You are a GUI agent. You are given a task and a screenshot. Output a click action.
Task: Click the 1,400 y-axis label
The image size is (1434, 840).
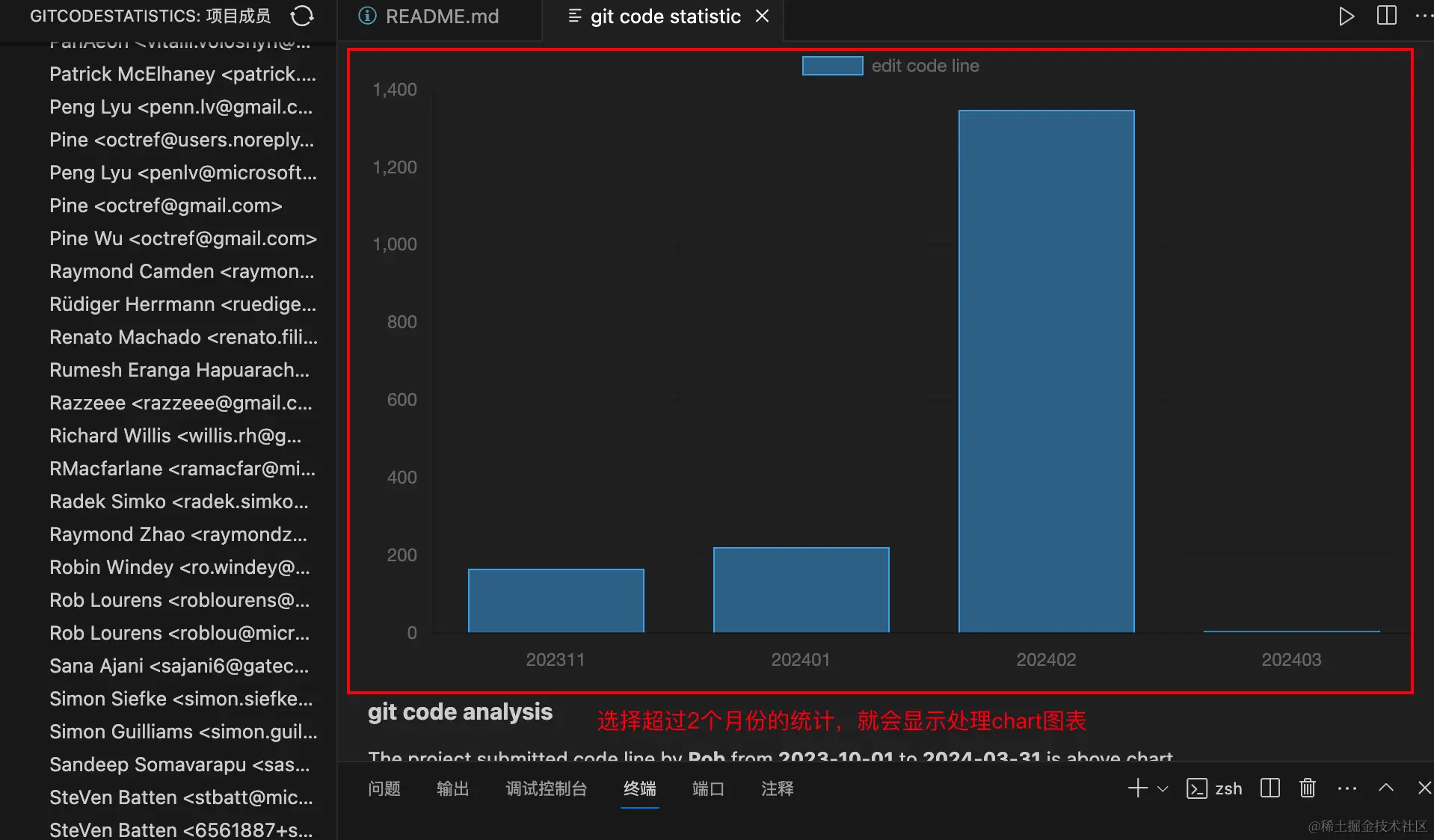395,90
